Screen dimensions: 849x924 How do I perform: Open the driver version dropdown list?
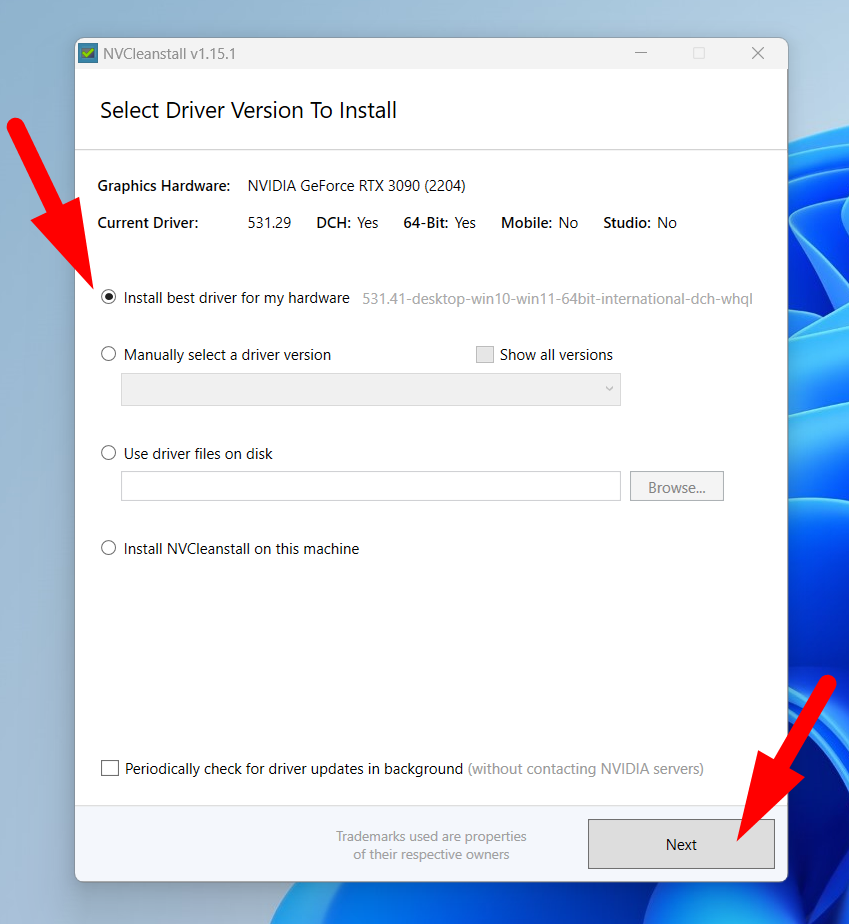pyautogui.click(x=371, y=390)
